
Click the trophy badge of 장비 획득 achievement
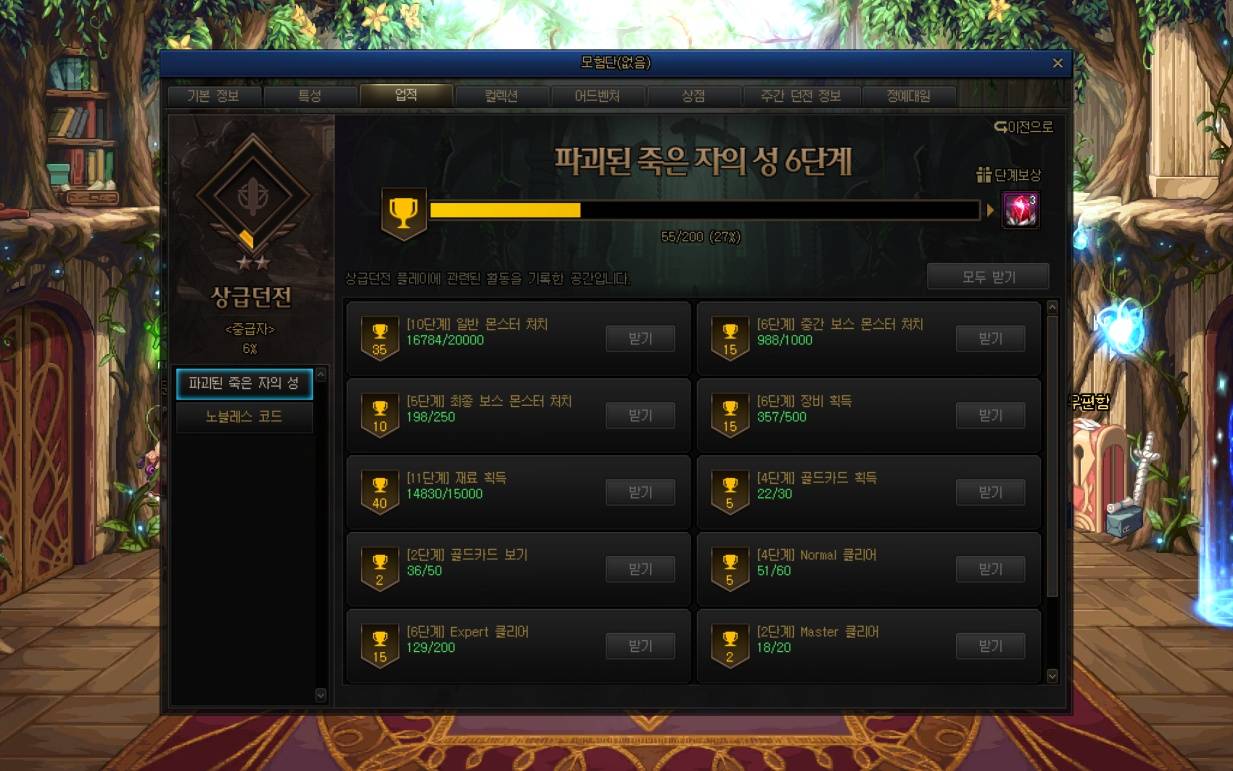click(729, 415)
